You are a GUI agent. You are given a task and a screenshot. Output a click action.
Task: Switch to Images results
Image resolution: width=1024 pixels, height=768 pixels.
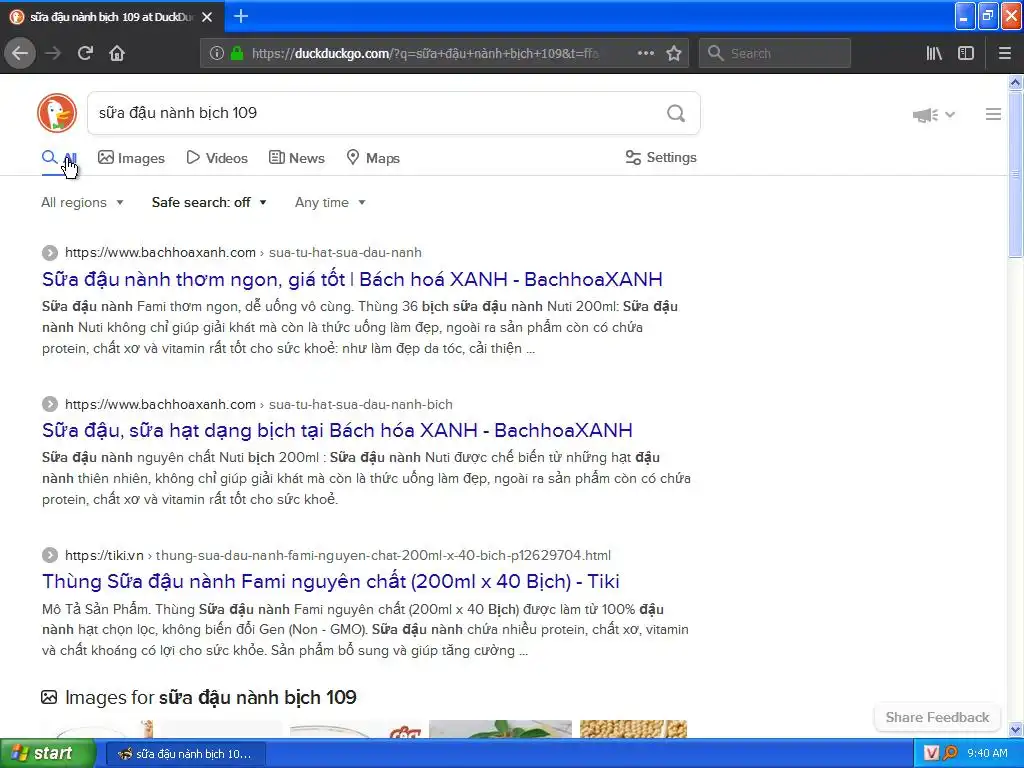pyautogui.click(x=131, y=158)
